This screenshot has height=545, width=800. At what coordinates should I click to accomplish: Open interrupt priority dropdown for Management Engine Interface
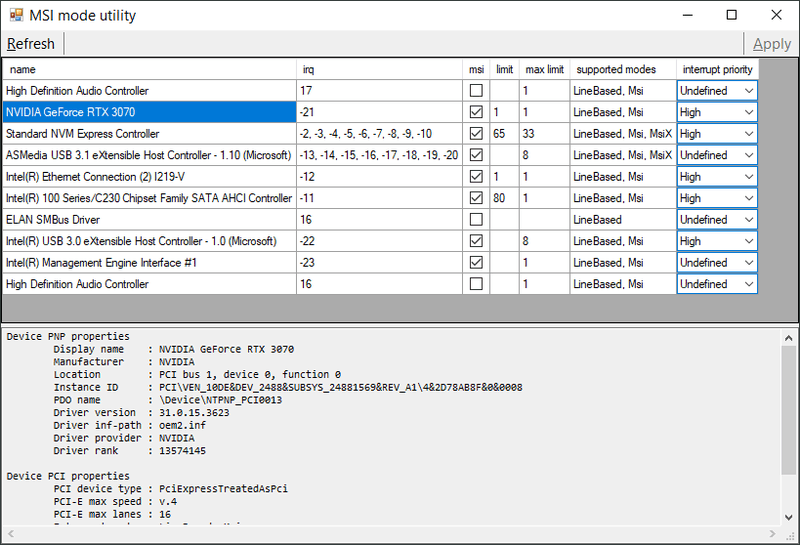[717, 262]
